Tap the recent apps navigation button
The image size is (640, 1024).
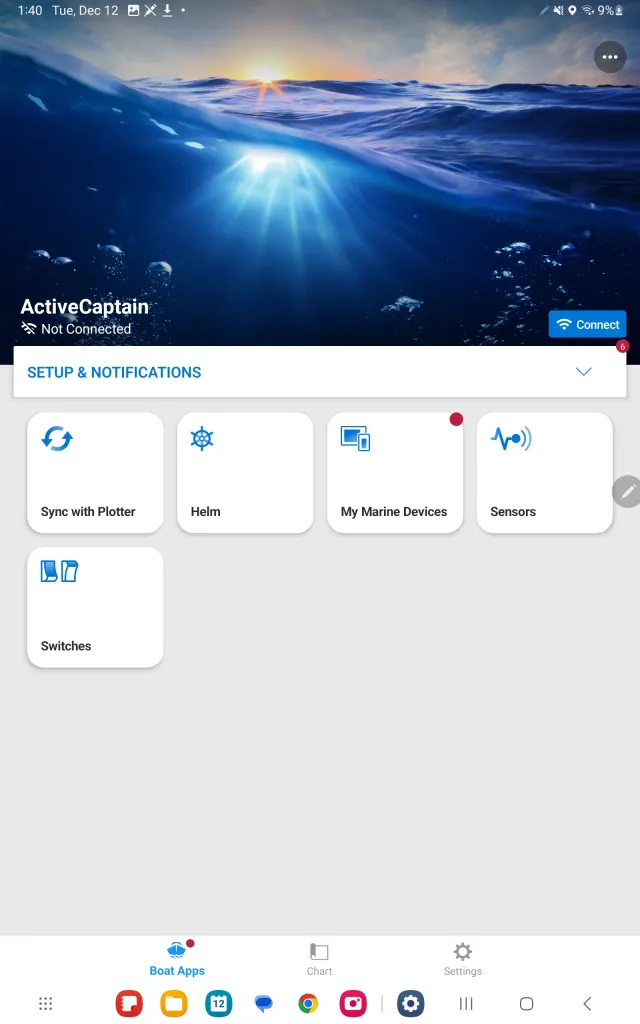tap(466, 1003)
